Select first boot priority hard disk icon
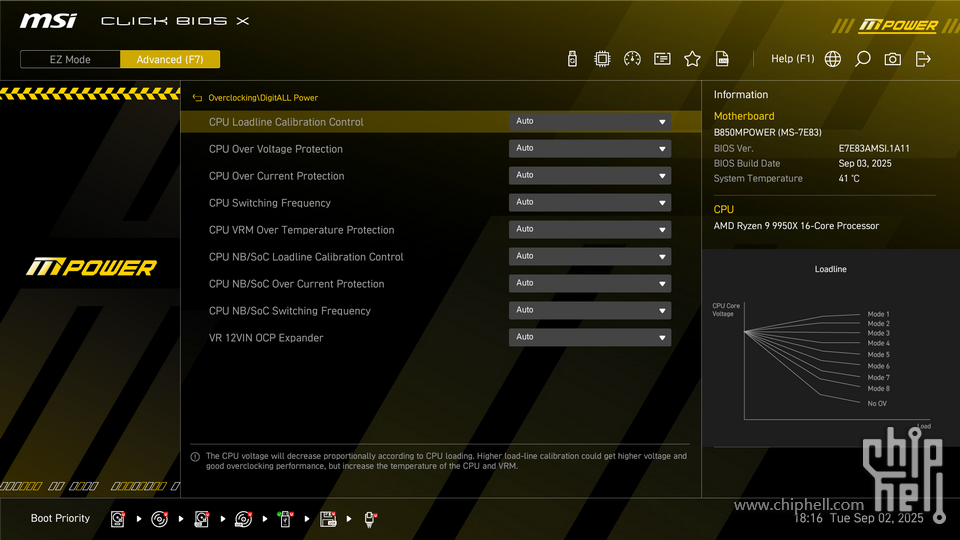Viewport: 960px width, 540px height. tap(118, 519)
